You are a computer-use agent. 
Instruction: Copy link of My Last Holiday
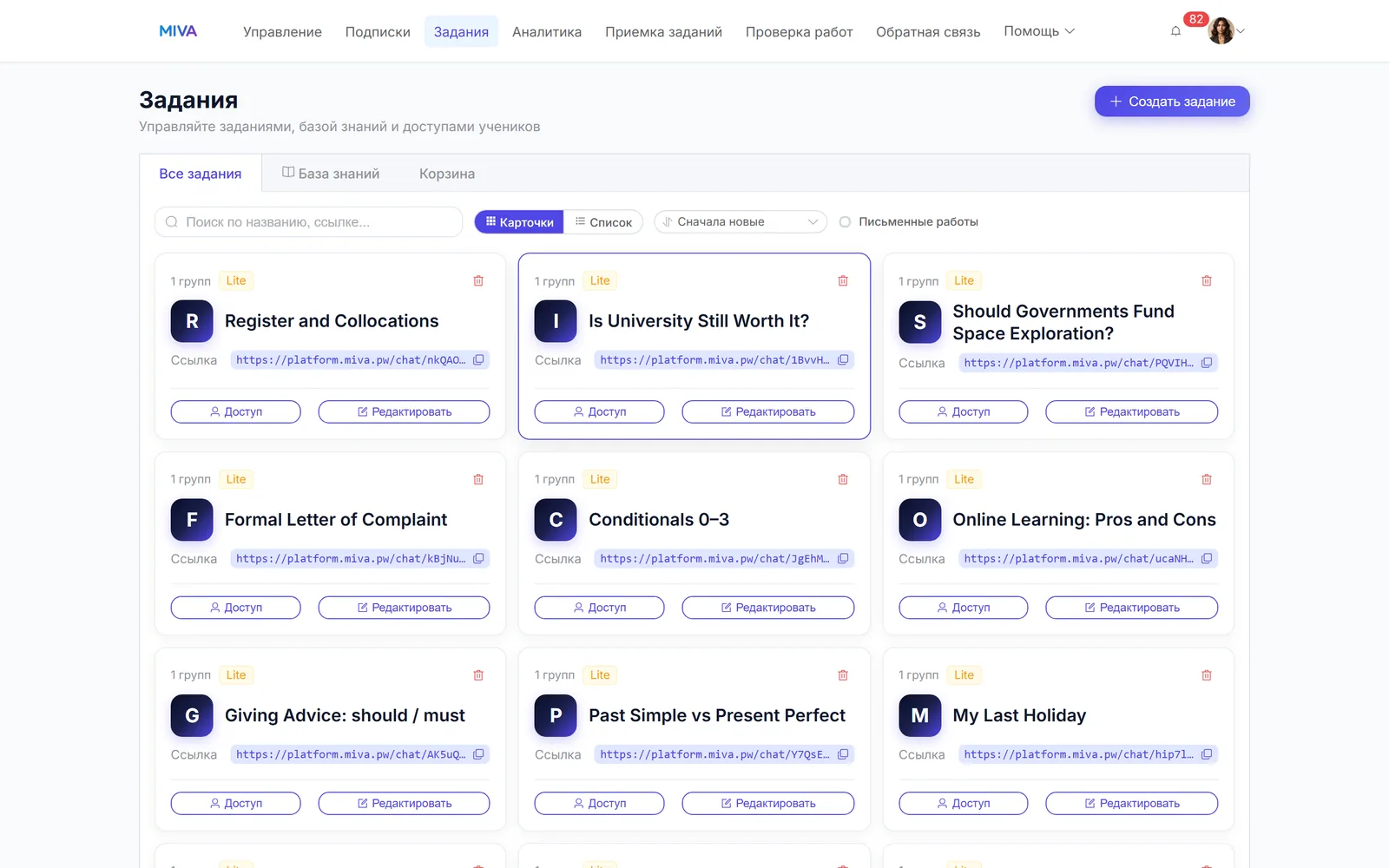point(1207,754)
